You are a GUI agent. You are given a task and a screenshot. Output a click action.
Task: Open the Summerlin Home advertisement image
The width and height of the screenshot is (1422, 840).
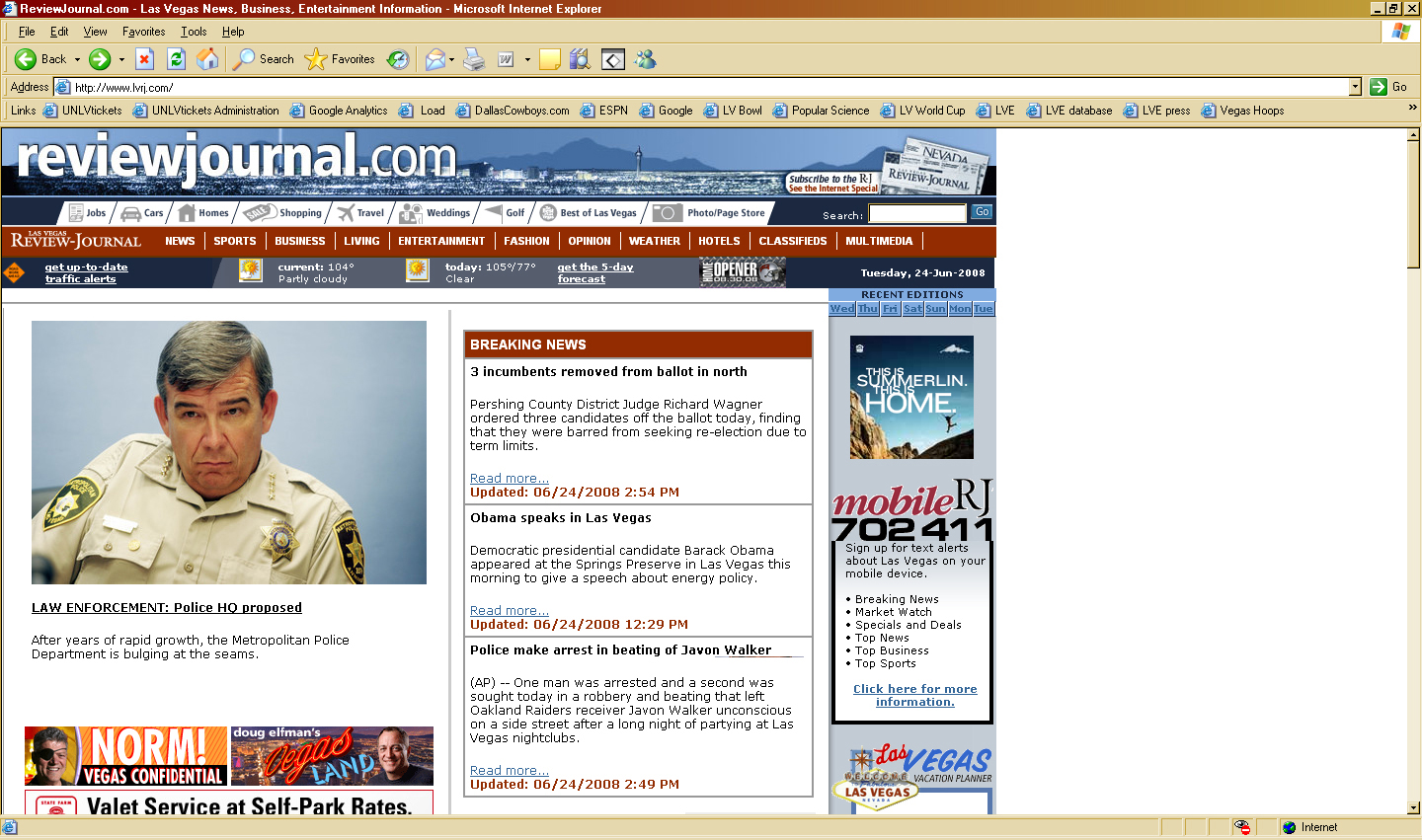[911, 397]
